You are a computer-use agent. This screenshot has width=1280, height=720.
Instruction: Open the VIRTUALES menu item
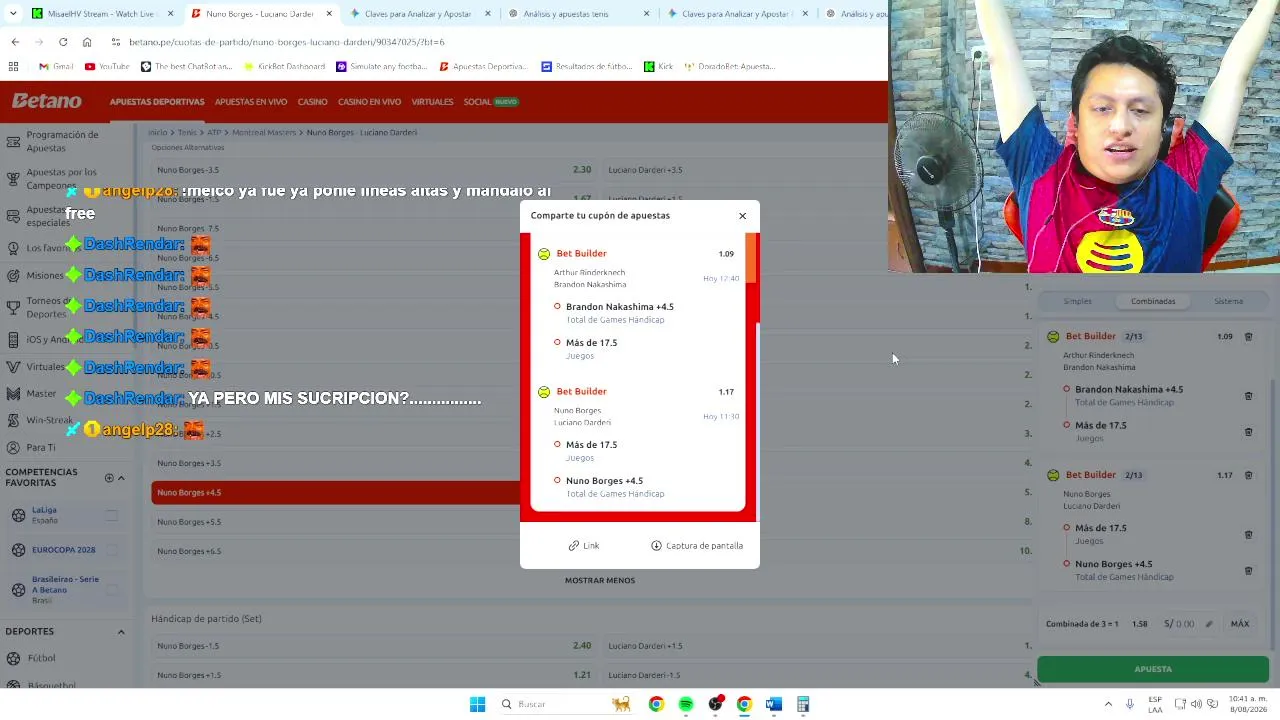tap(432, 102)
